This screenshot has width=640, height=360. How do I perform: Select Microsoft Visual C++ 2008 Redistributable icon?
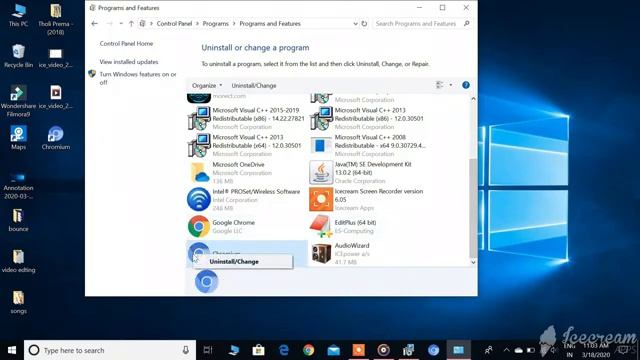coord(321,145)
